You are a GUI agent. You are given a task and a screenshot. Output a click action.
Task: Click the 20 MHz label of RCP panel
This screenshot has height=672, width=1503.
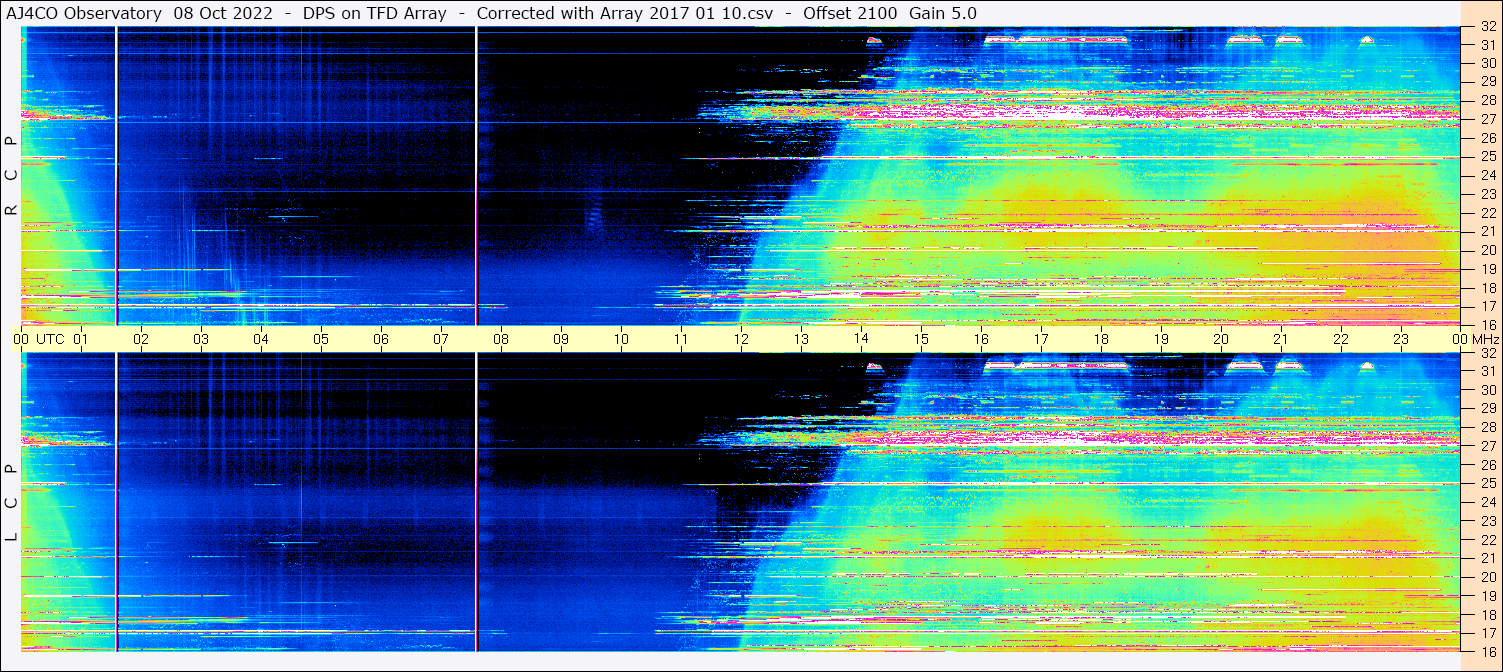coord(1488,249)
